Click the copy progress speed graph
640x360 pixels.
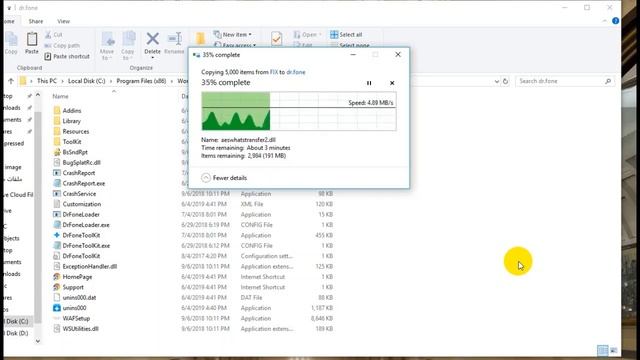[299, 111]
